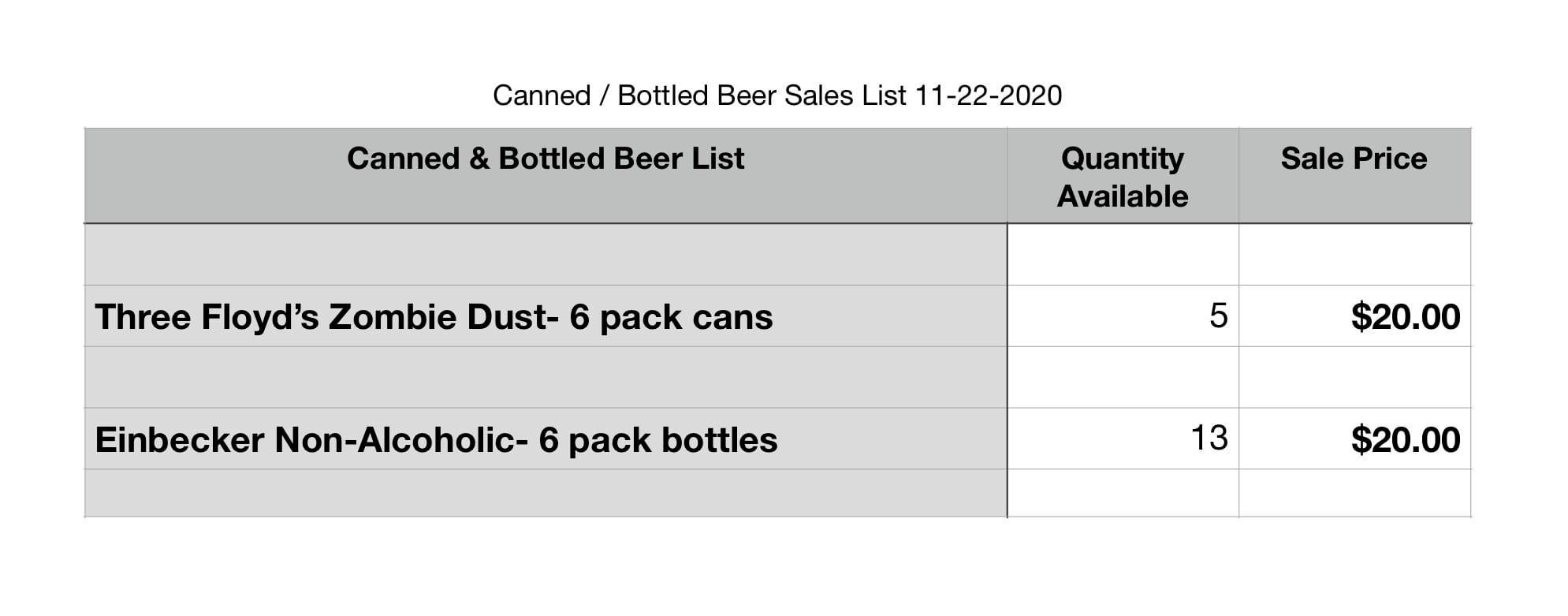Click the $20.00 price for Zombie Dust

1406,317
